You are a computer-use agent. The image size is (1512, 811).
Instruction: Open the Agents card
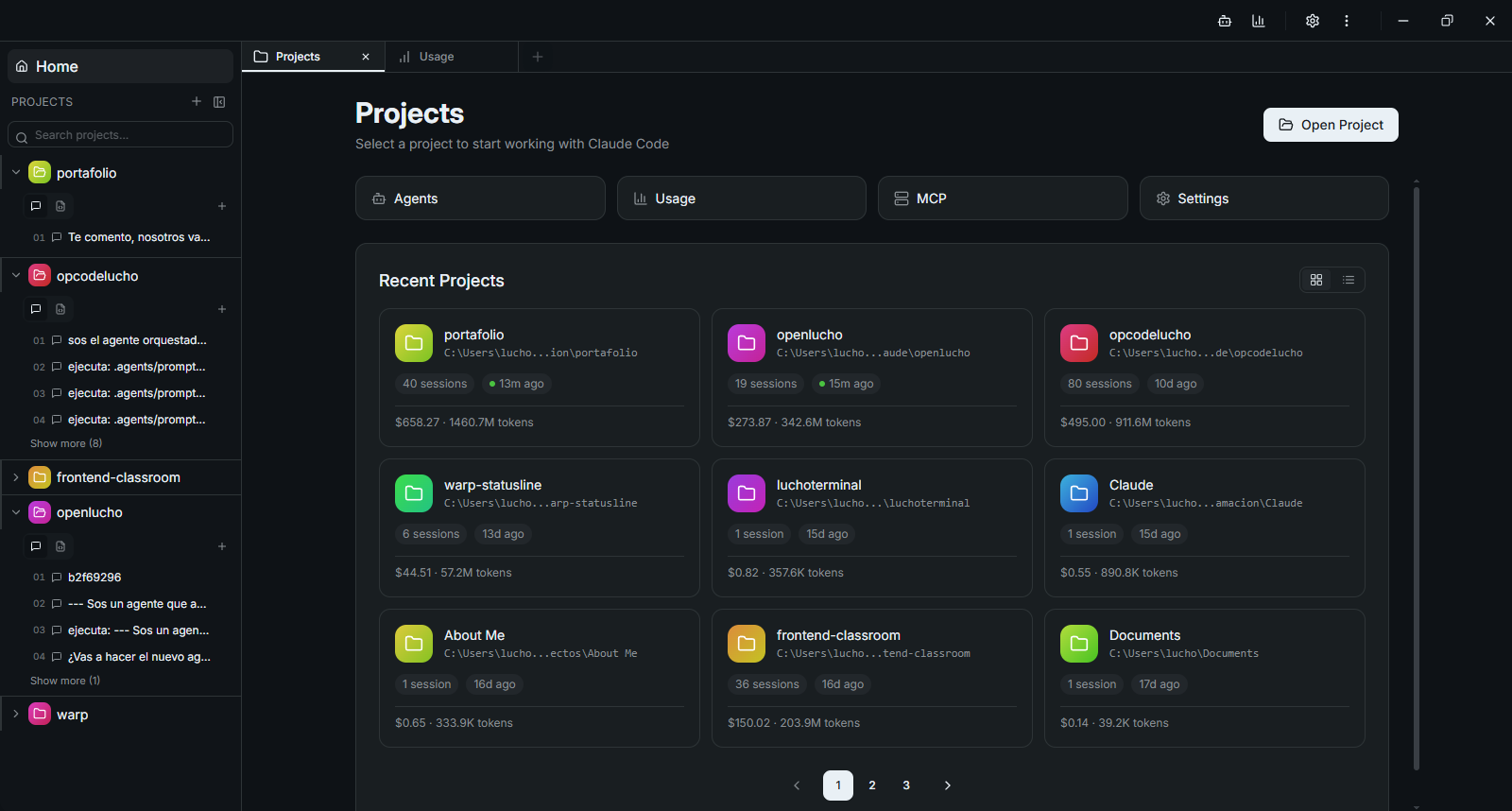click(480, 198)
